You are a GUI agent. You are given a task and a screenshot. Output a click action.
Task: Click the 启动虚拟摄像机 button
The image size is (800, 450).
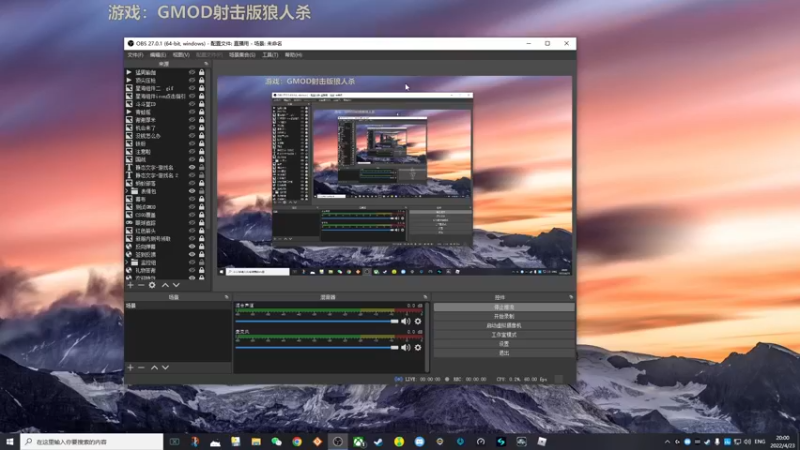point(504,326)
